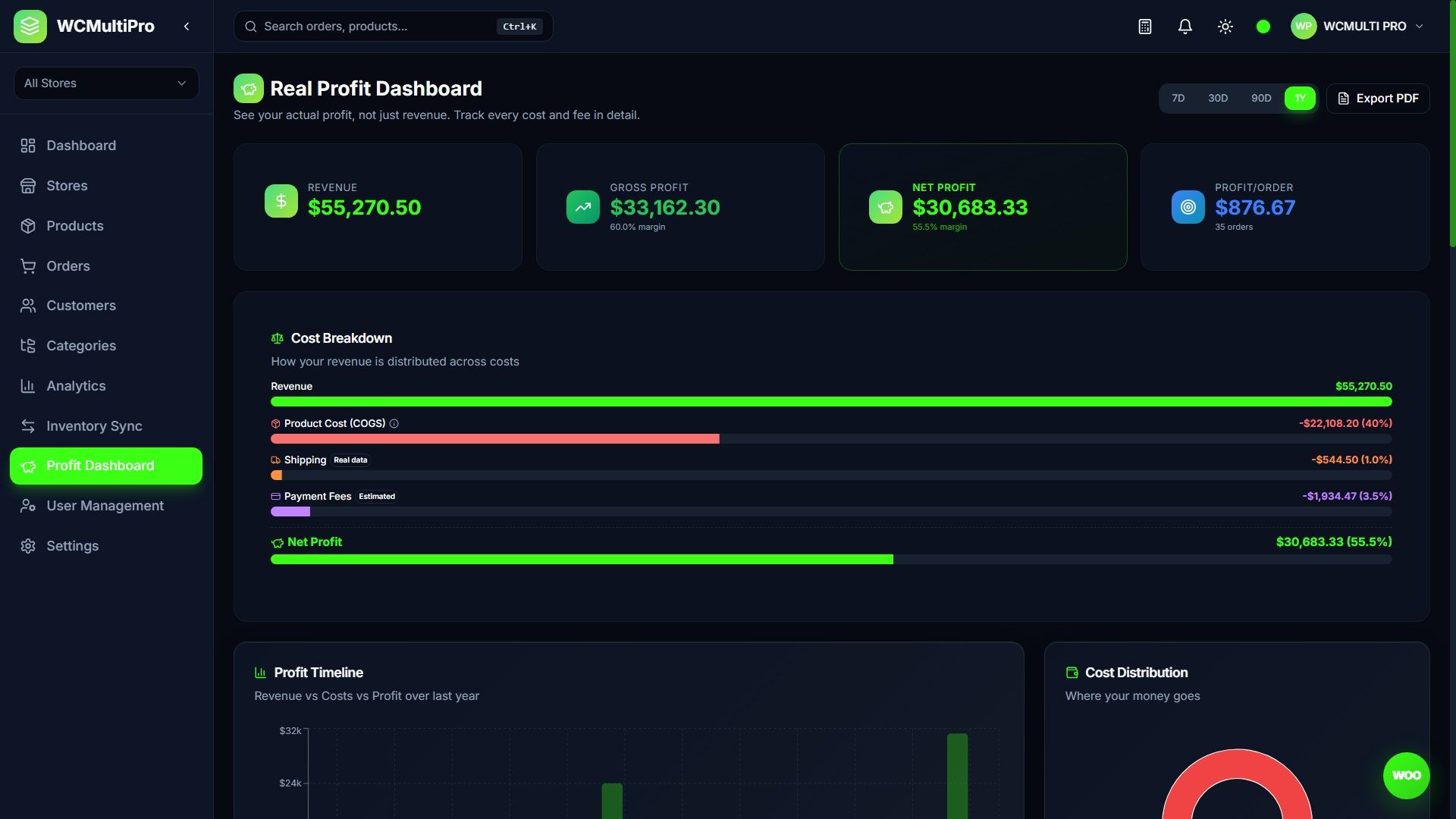Image resolution: width=1456 pixels, height=819 pixels.
Task: Open User Management page
Action: pos(105,506)
